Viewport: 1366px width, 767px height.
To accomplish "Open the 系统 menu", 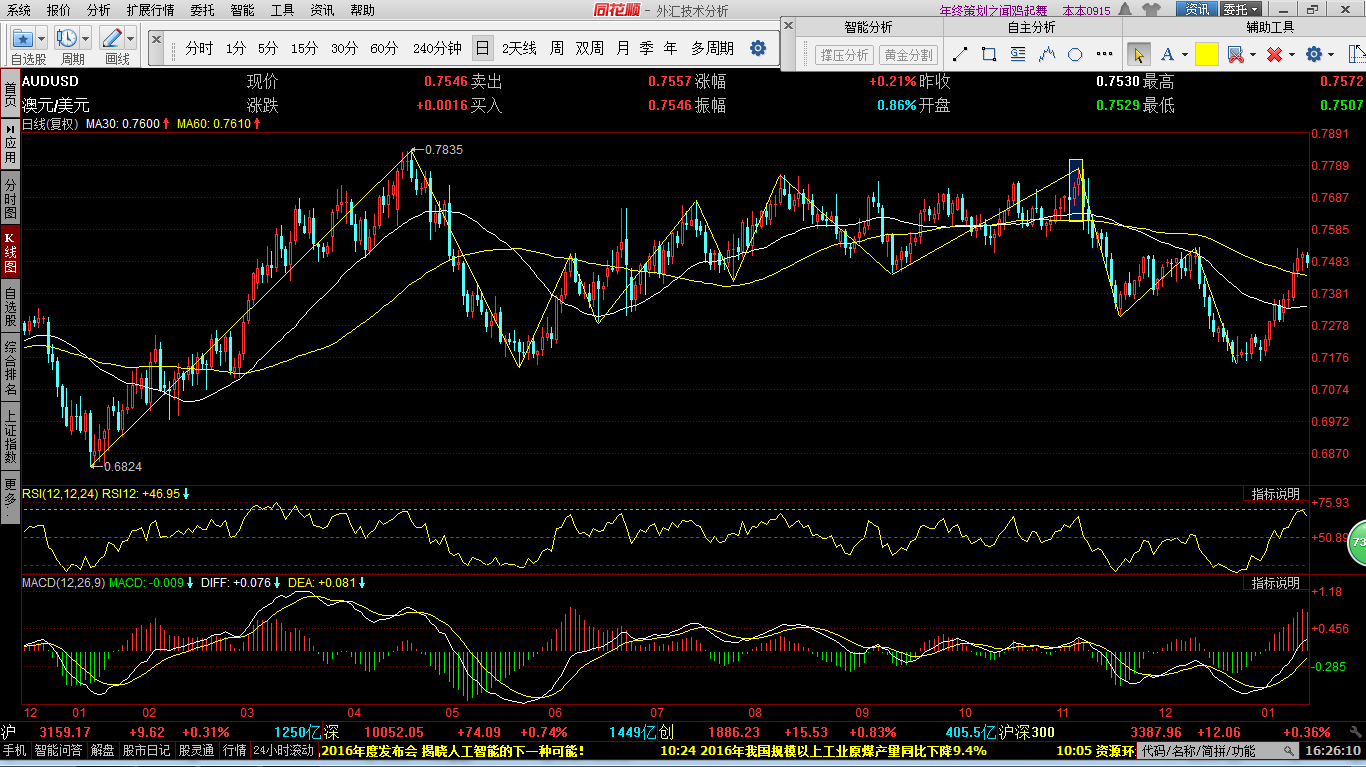I will coord(19,10).
